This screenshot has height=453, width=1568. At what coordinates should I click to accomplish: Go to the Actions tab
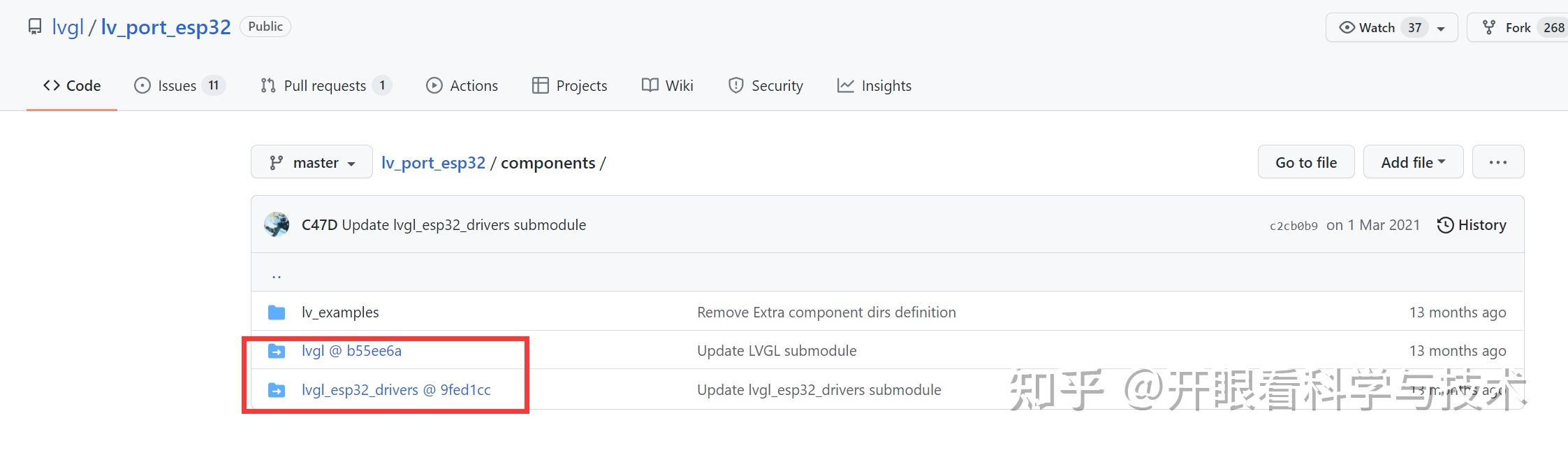tap(462, 86)
